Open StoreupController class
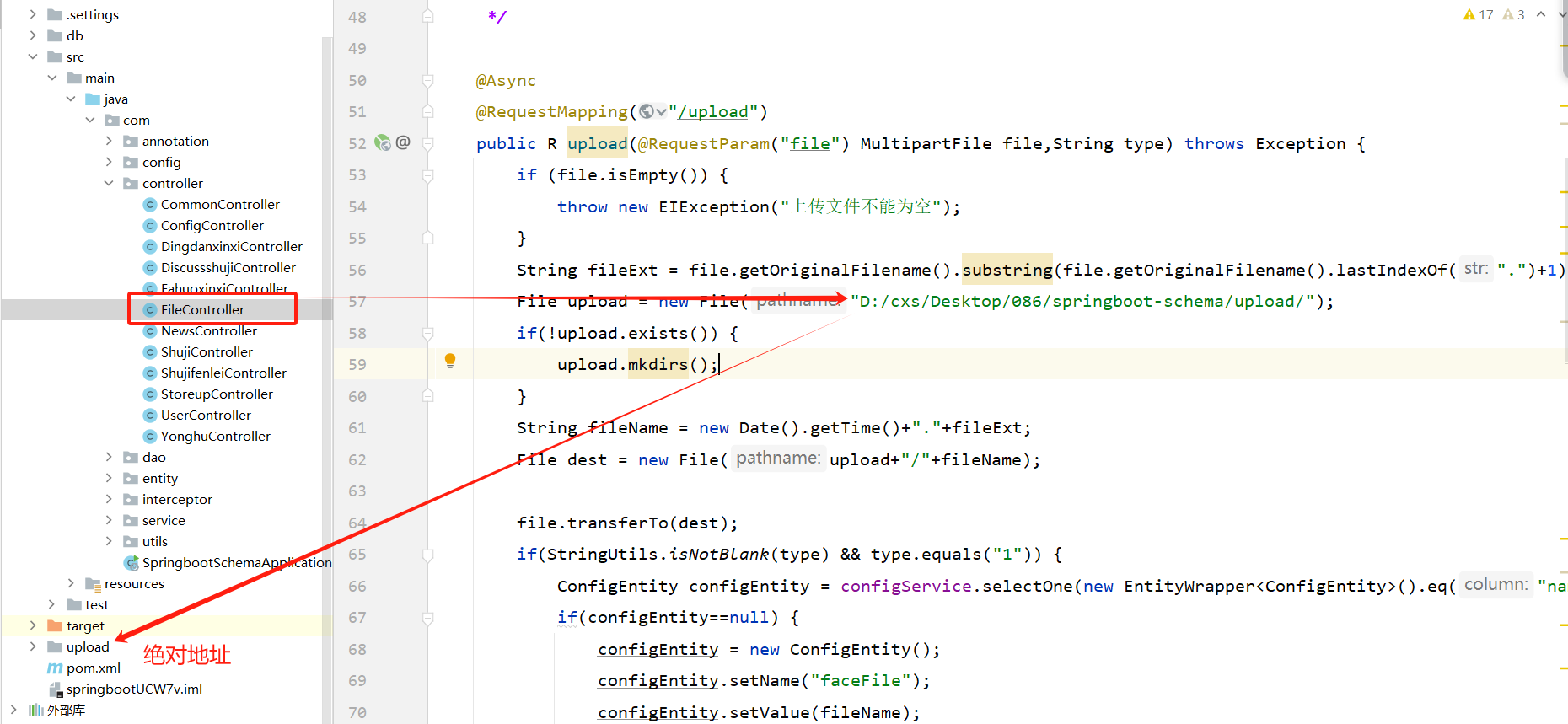This screenshot has height=724, width=1568. [217, 394]
